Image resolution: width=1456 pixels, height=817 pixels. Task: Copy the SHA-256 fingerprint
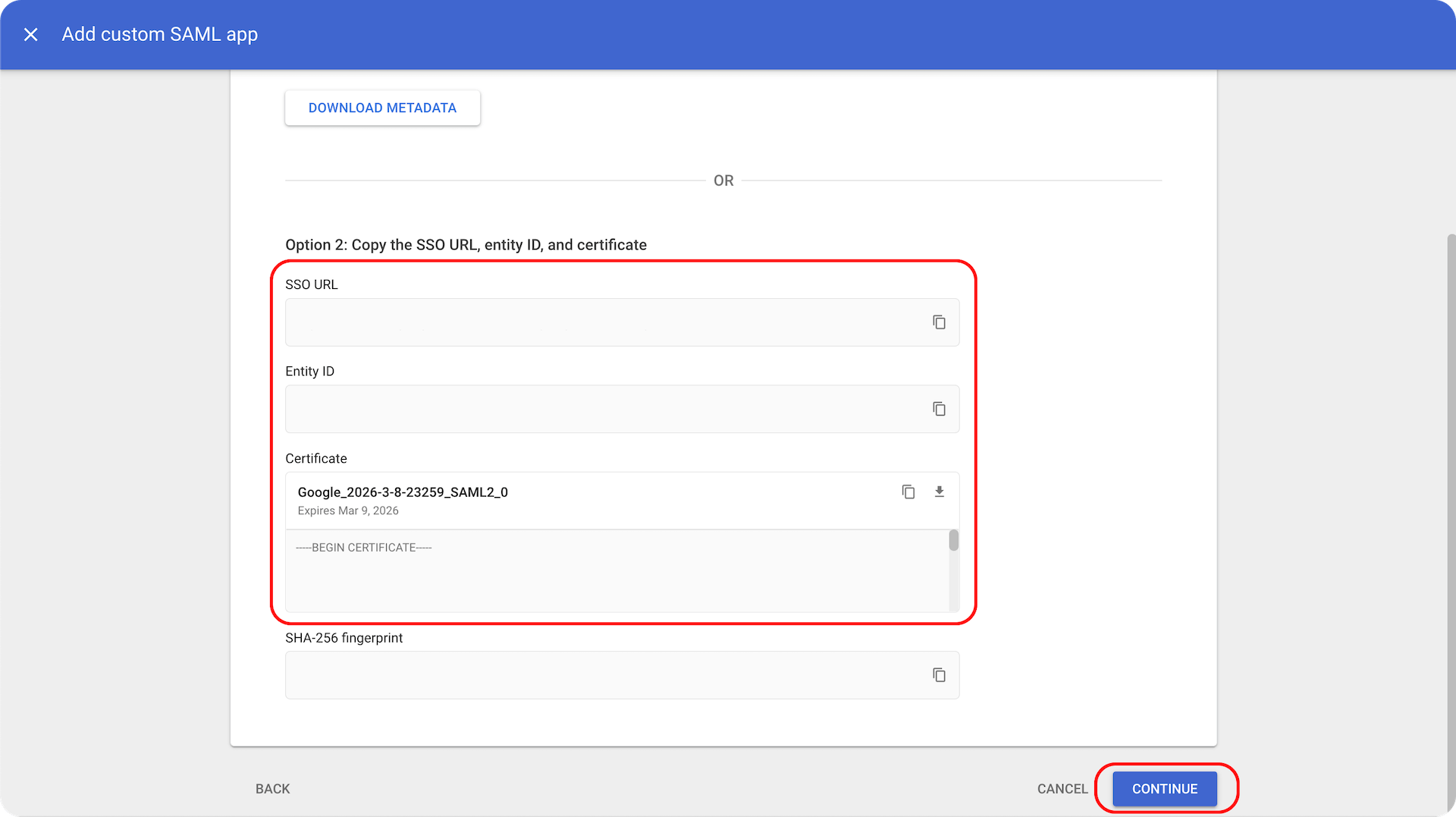tap(939, 674)
